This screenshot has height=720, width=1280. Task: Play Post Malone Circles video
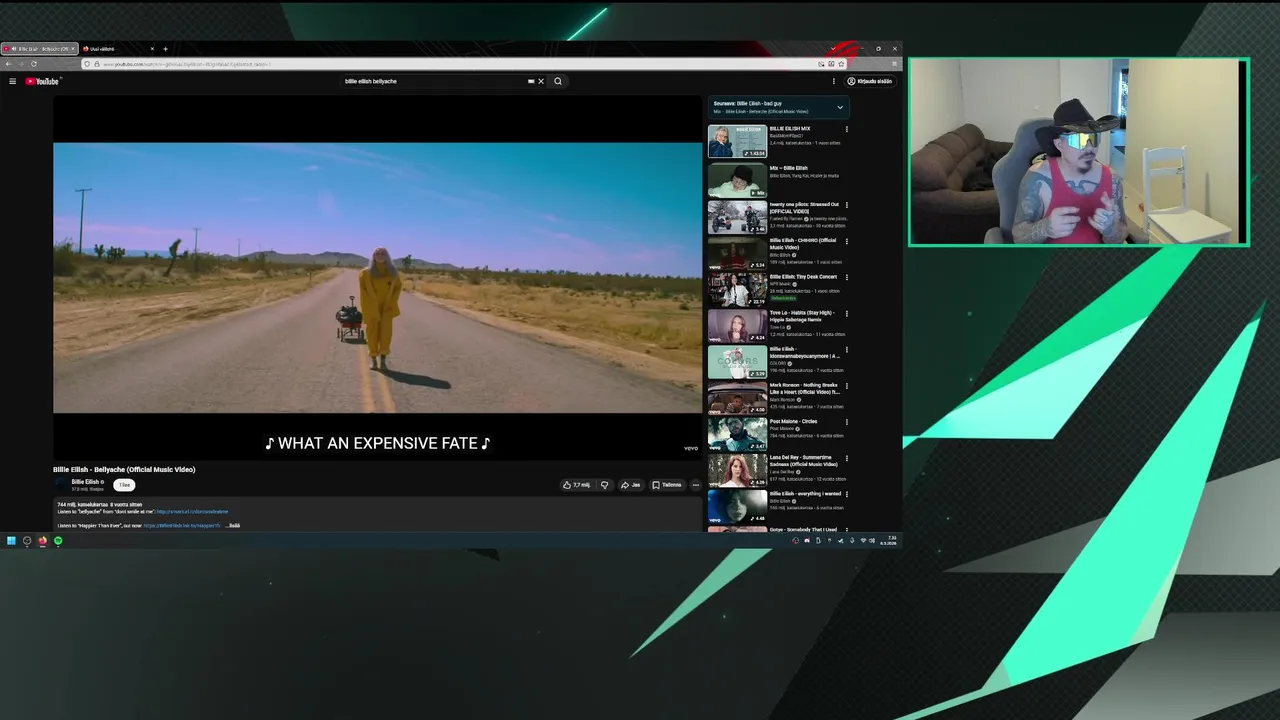click(737, 434)
